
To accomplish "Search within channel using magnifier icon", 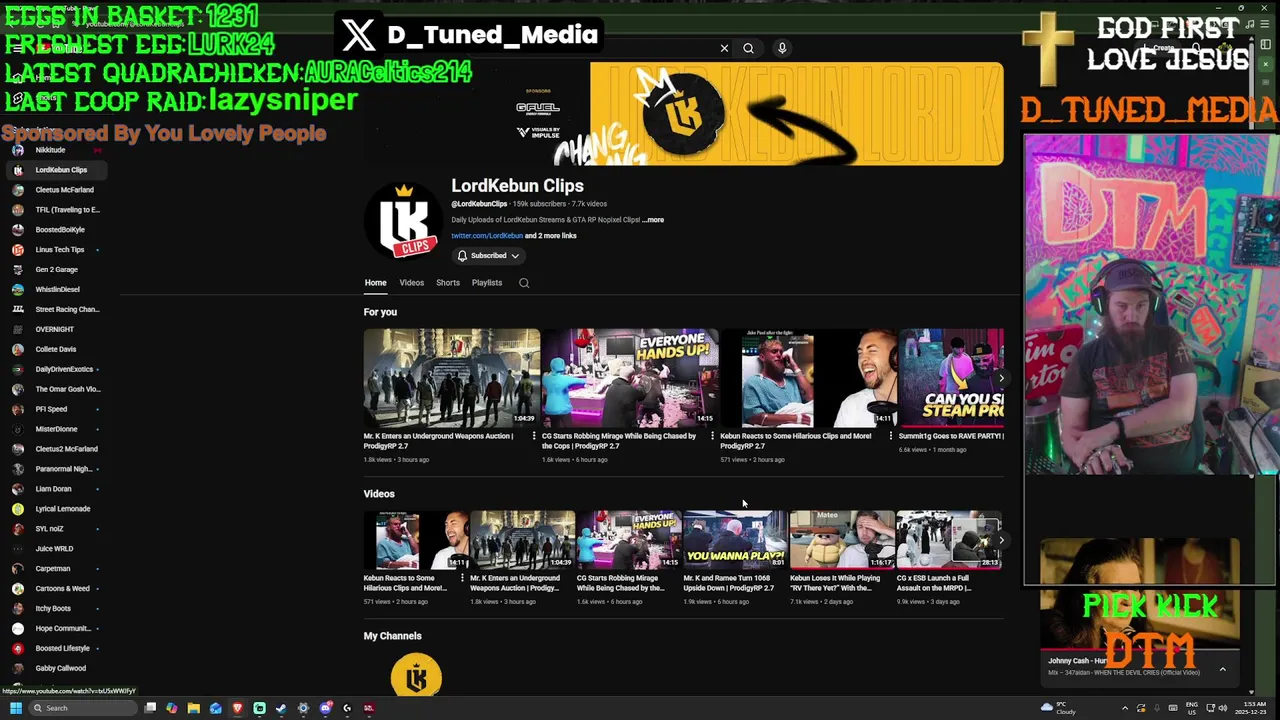I will coord(523,283).
